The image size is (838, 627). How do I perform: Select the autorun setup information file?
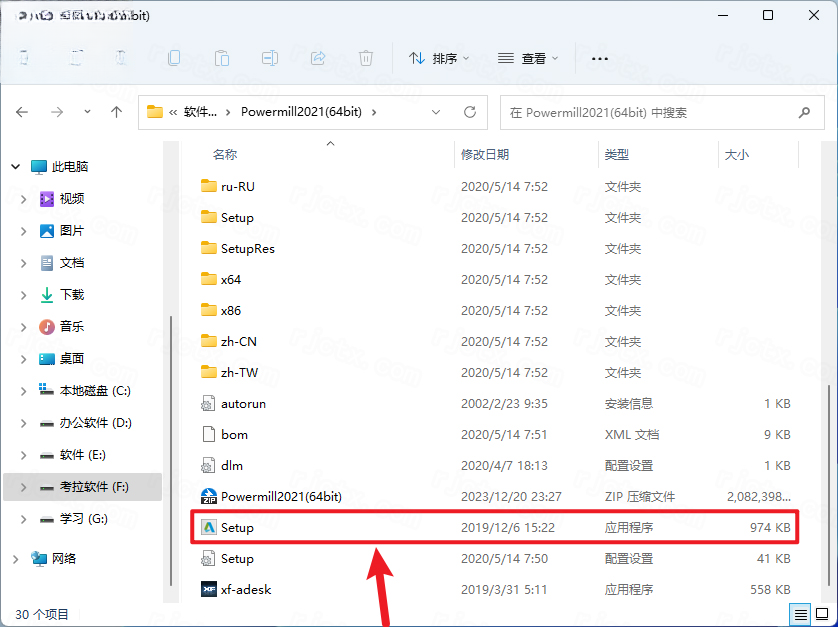243,404
